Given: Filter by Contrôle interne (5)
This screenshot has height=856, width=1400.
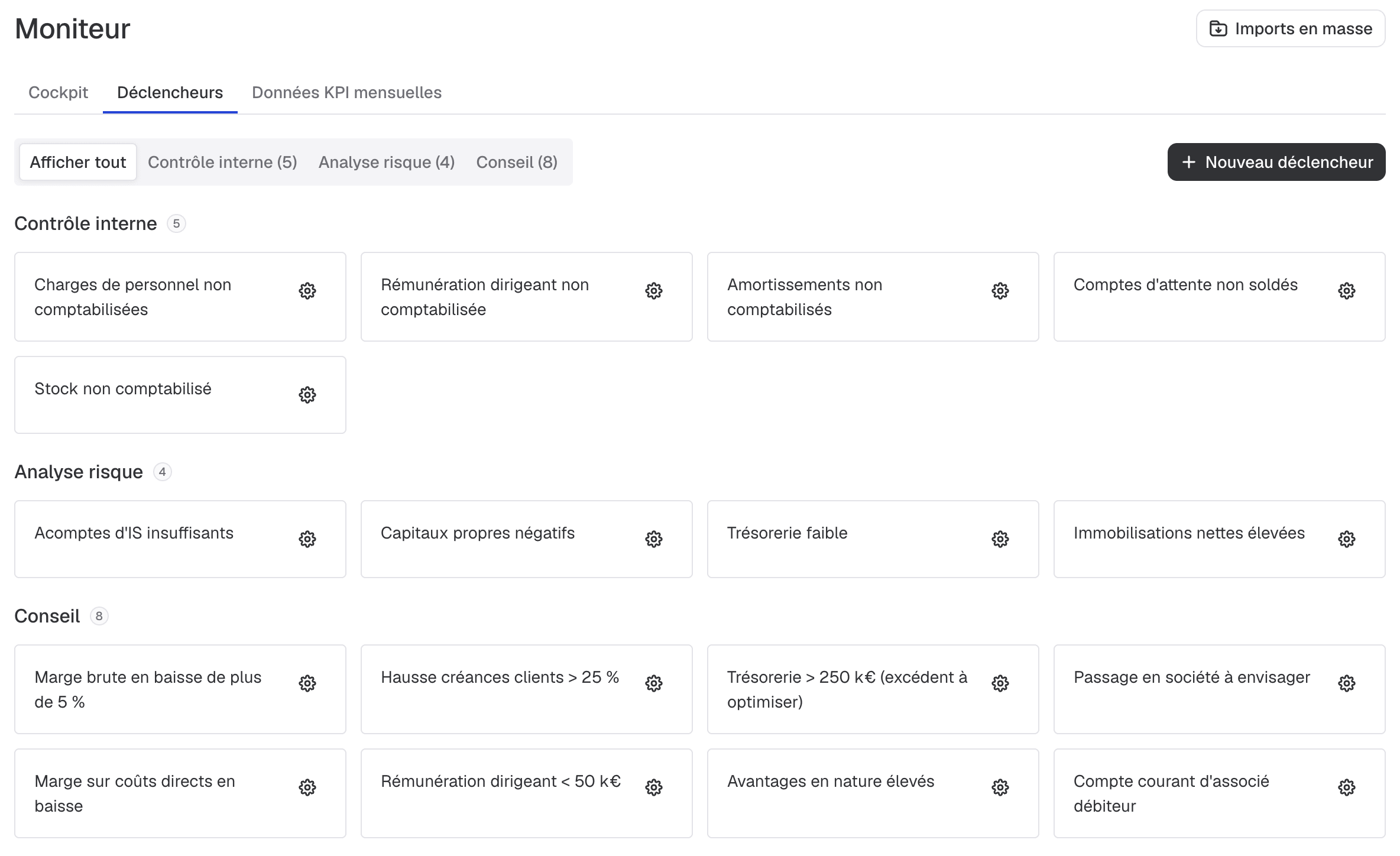Looking at the screenshot, I should point(222,162).
